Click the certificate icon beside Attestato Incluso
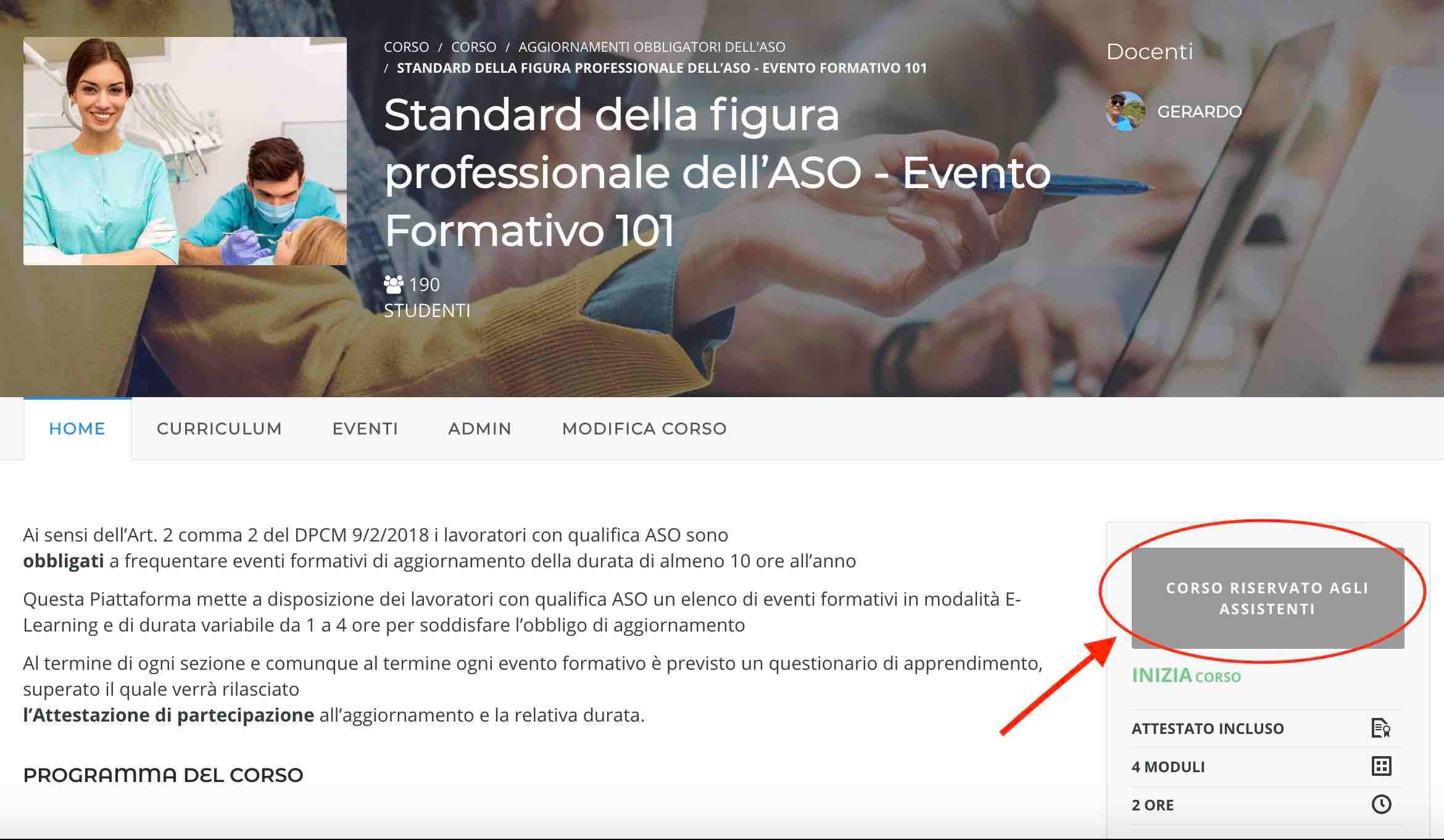This screenshot has height=840, width=1444. coord(1381,728)
